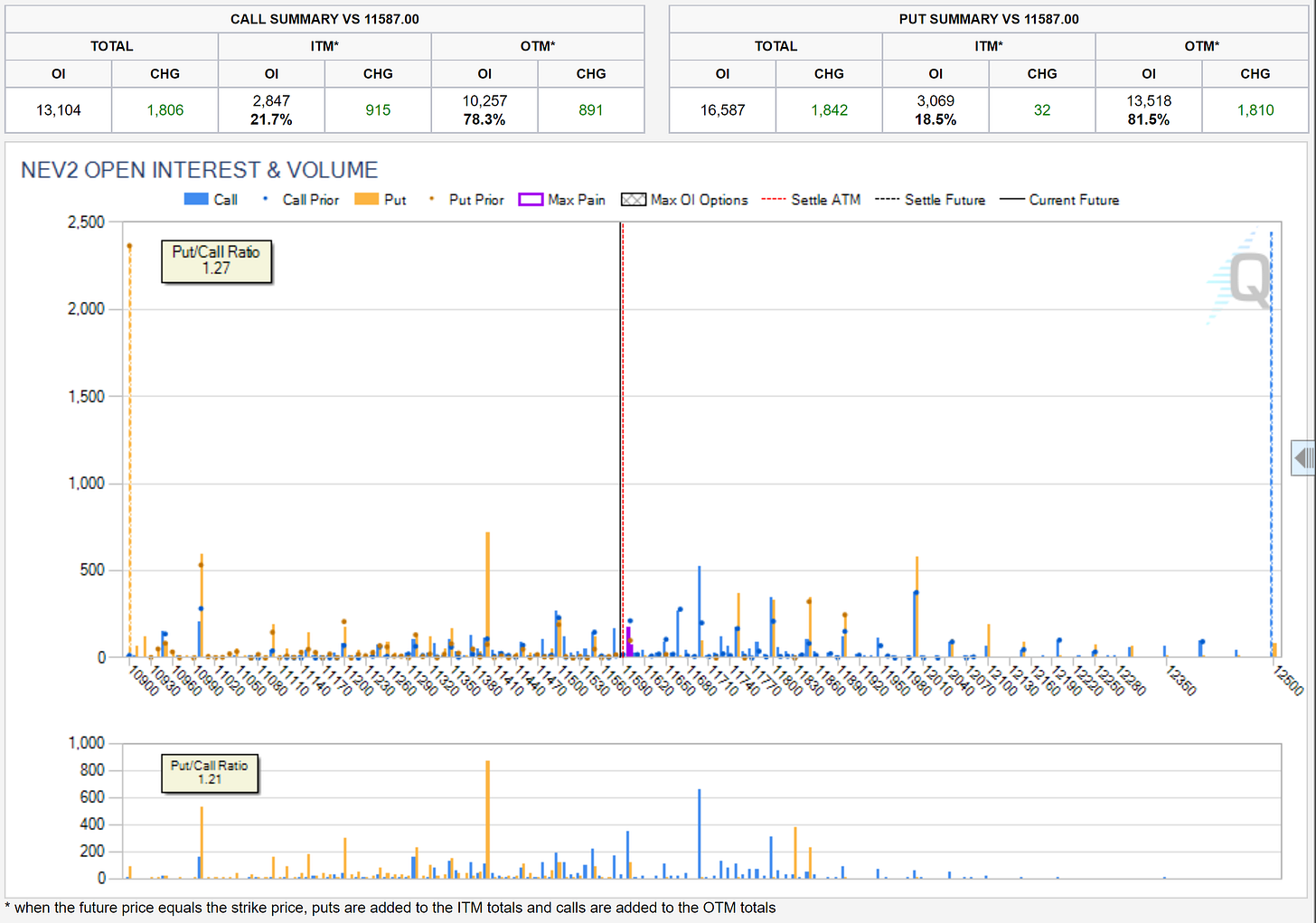
Task: Click put total OI value 16,587
Action: 723,110
